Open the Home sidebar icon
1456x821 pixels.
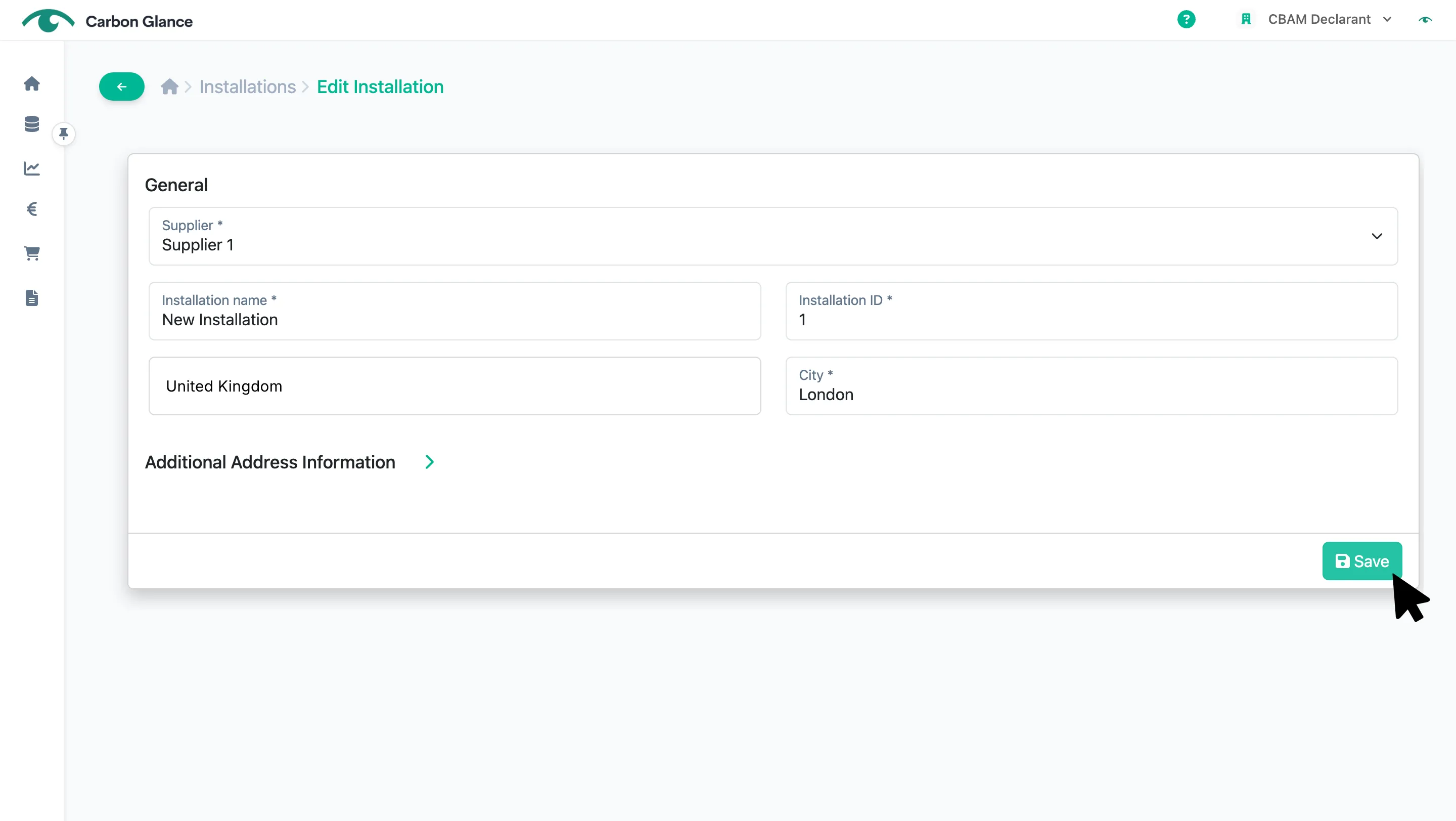pos(32,83)
